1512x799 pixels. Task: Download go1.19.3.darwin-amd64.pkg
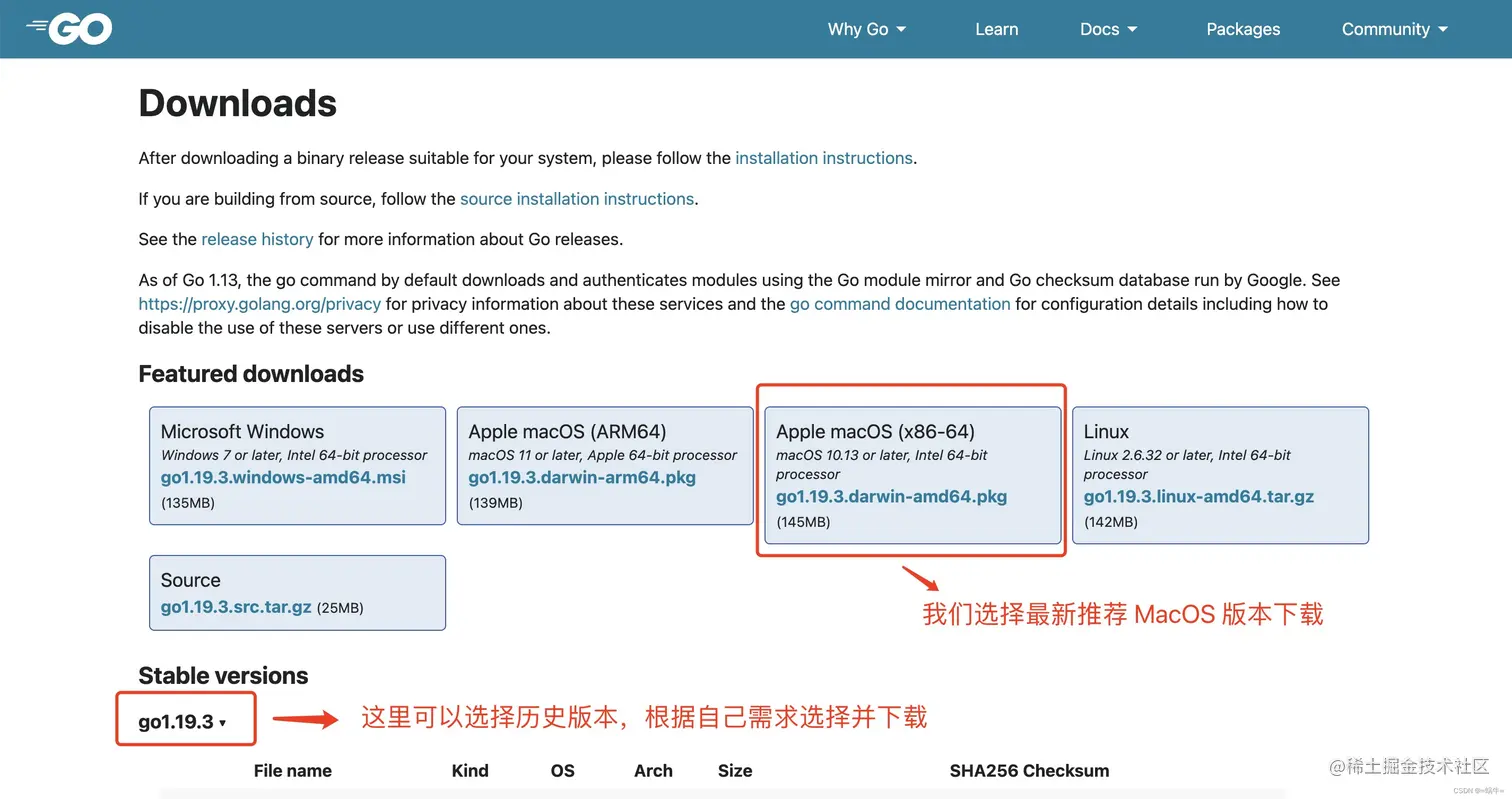click(x=891, y=496)
